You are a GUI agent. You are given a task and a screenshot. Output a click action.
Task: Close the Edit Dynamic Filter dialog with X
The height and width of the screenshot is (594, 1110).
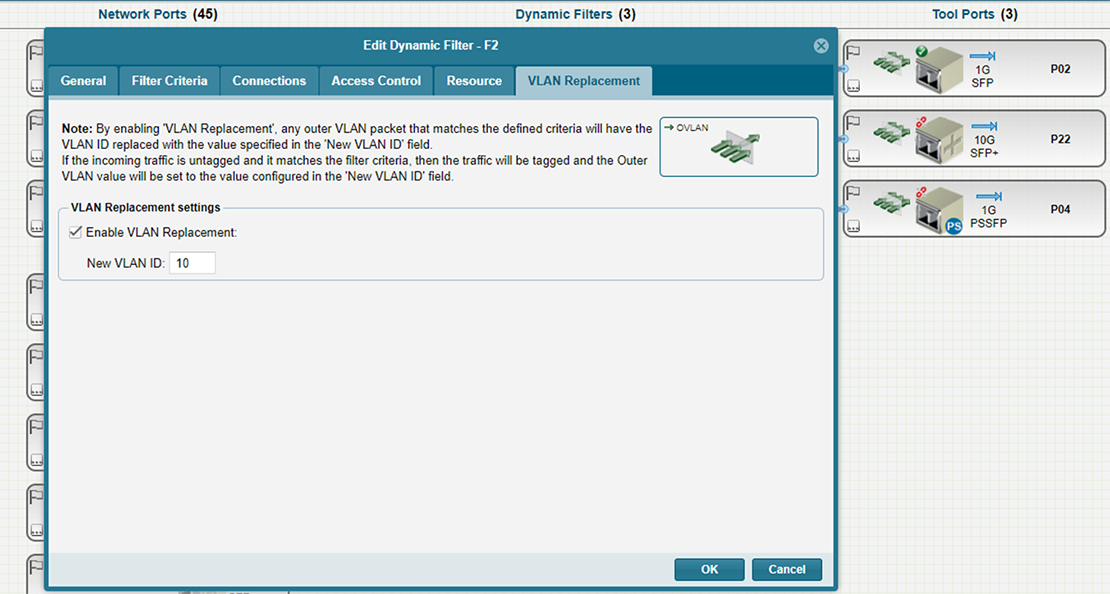(821, 46)
